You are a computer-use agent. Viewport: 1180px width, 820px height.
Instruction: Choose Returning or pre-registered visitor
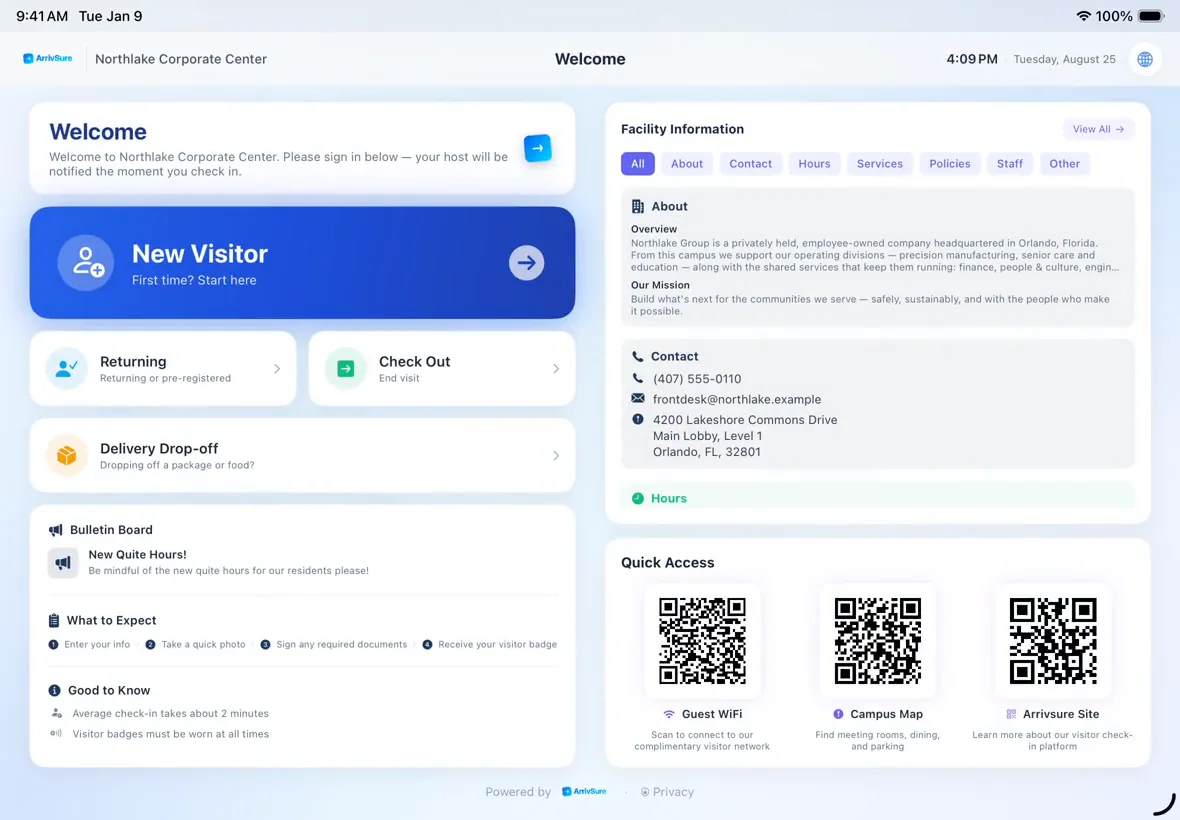point(163,369)
